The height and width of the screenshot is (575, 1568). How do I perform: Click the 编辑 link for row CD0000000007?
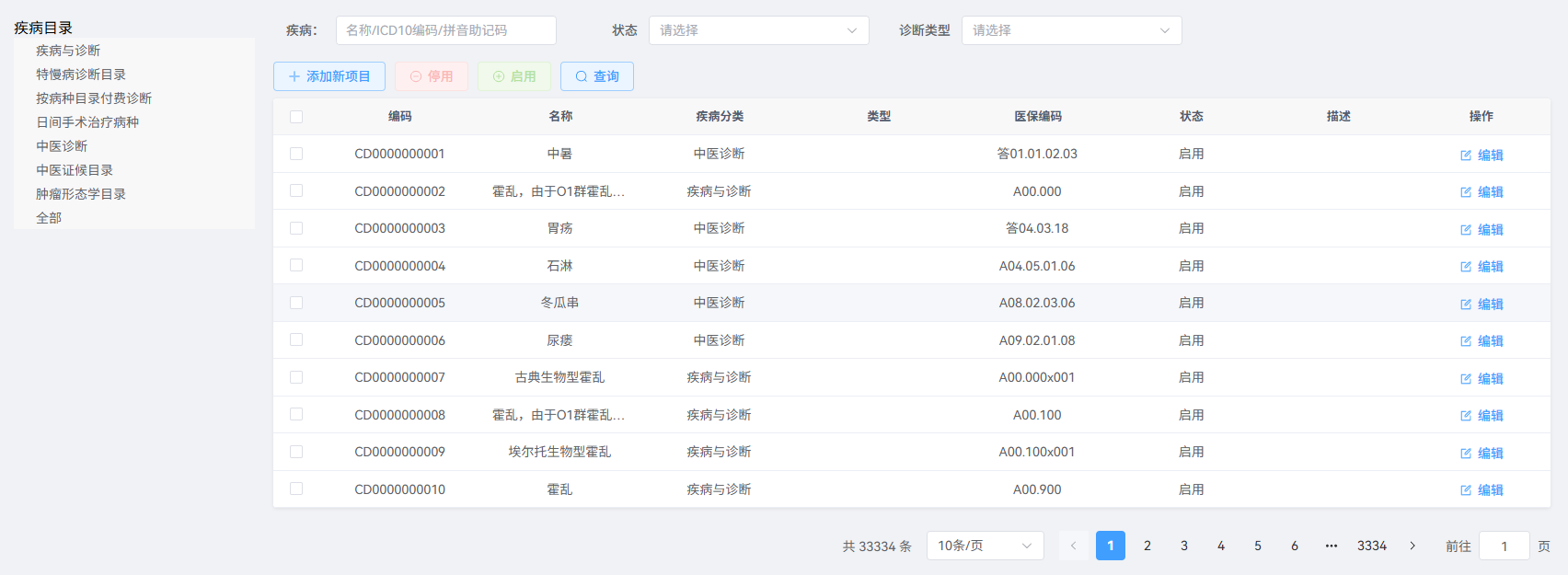pos(1490,378)
